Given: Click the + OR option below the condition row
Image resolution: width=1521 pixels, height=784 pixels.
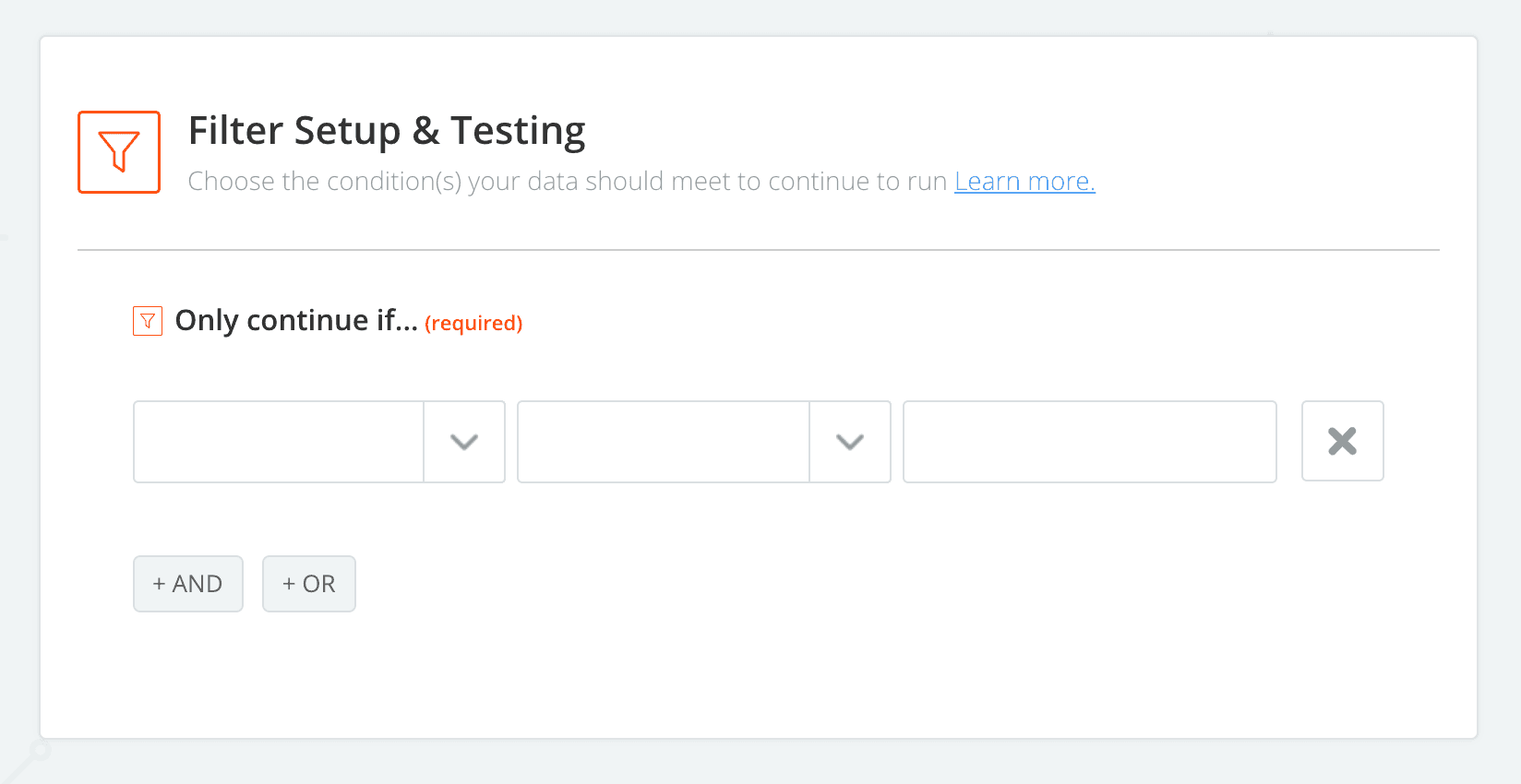Looking at the screenshot, I should click(x=308, y=583).
